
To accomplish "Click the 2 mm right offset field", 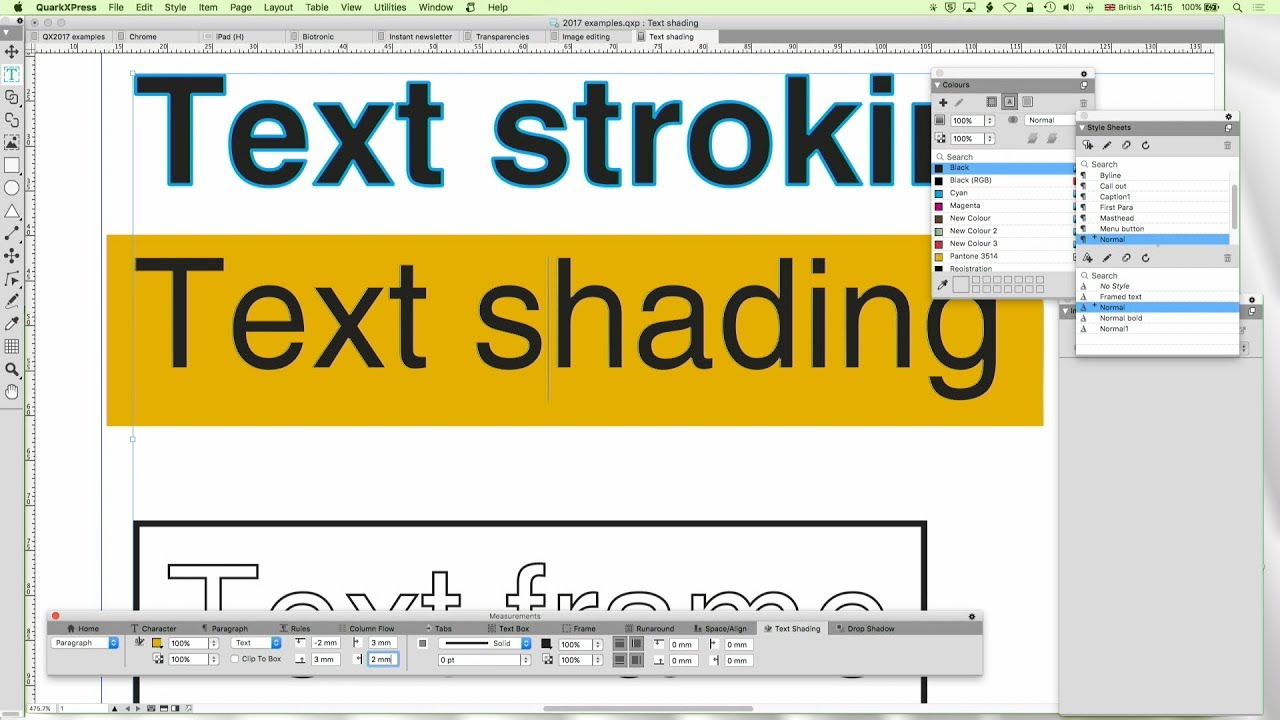I will click(383, 660).
